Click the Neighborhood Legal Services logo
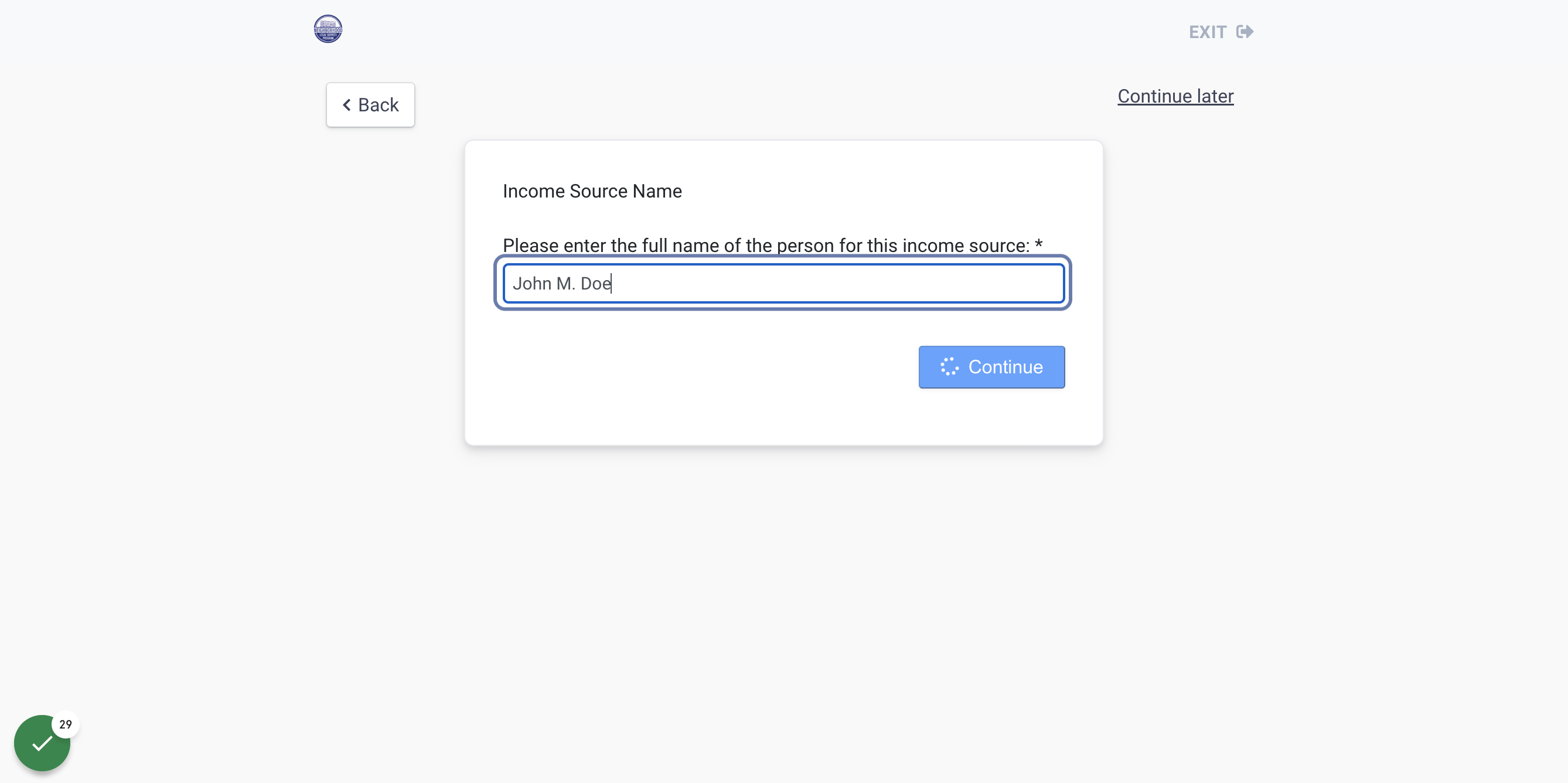Viewport: 1568px width, 783px height. point(328,29)
